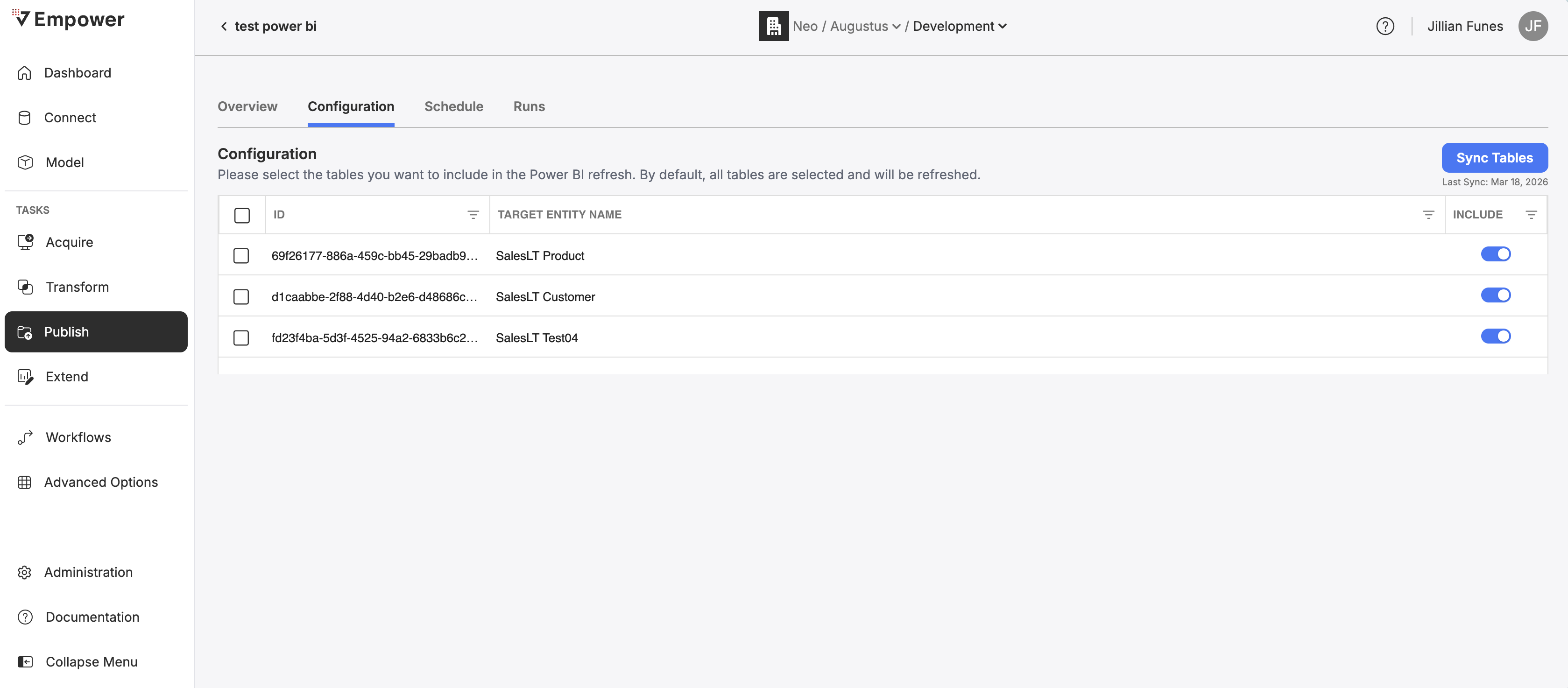Image resolution: width=1568 pixels, height=688 pixels.
Task: Tick the select-all header checkbox
Action: click(x=242, y=215)
